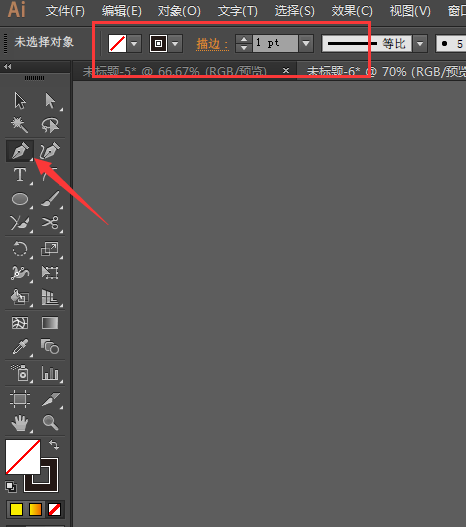Click the brush definition 5 box

tap(451, 44)
